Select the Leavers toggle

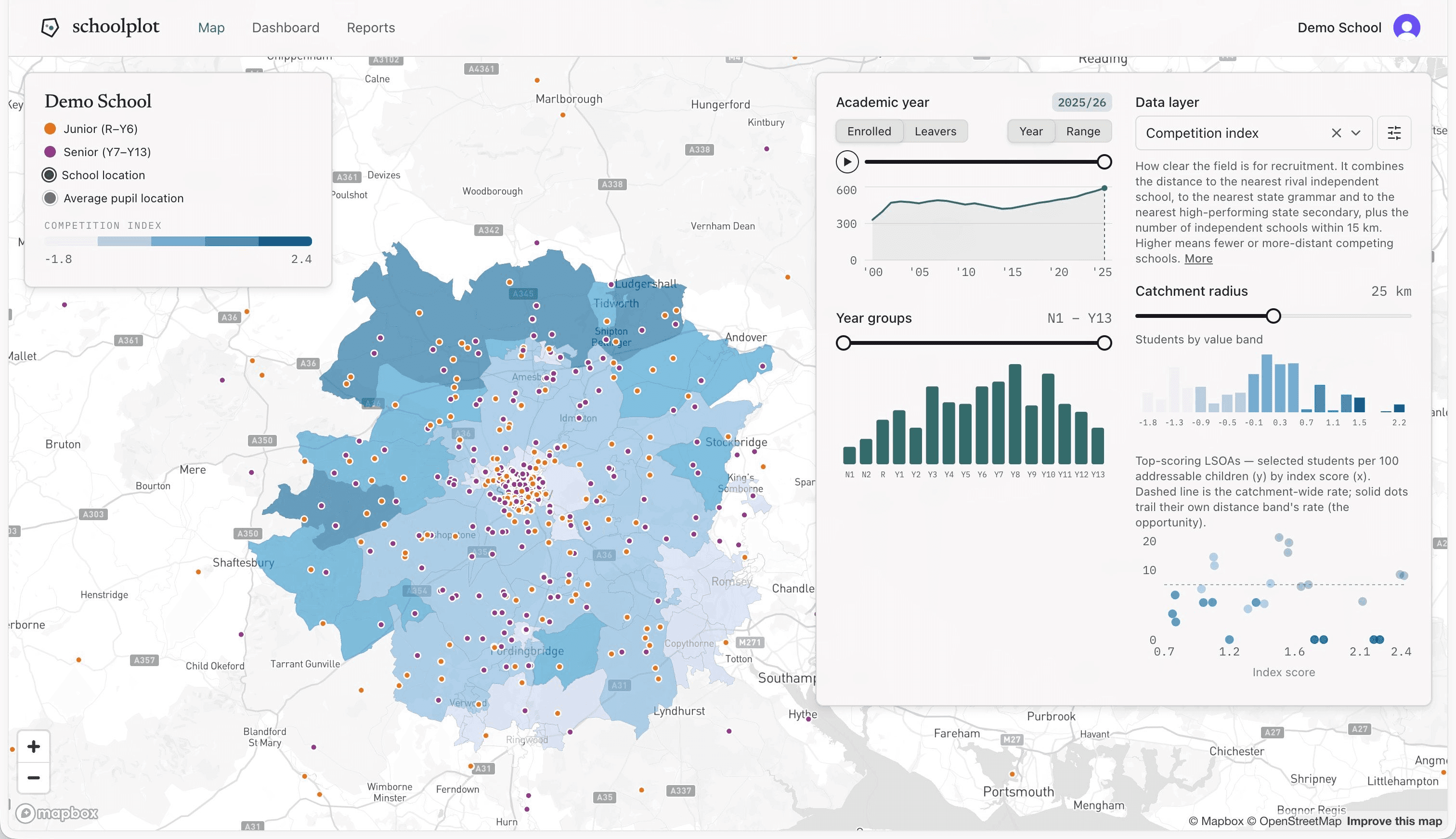click(936, 131)
